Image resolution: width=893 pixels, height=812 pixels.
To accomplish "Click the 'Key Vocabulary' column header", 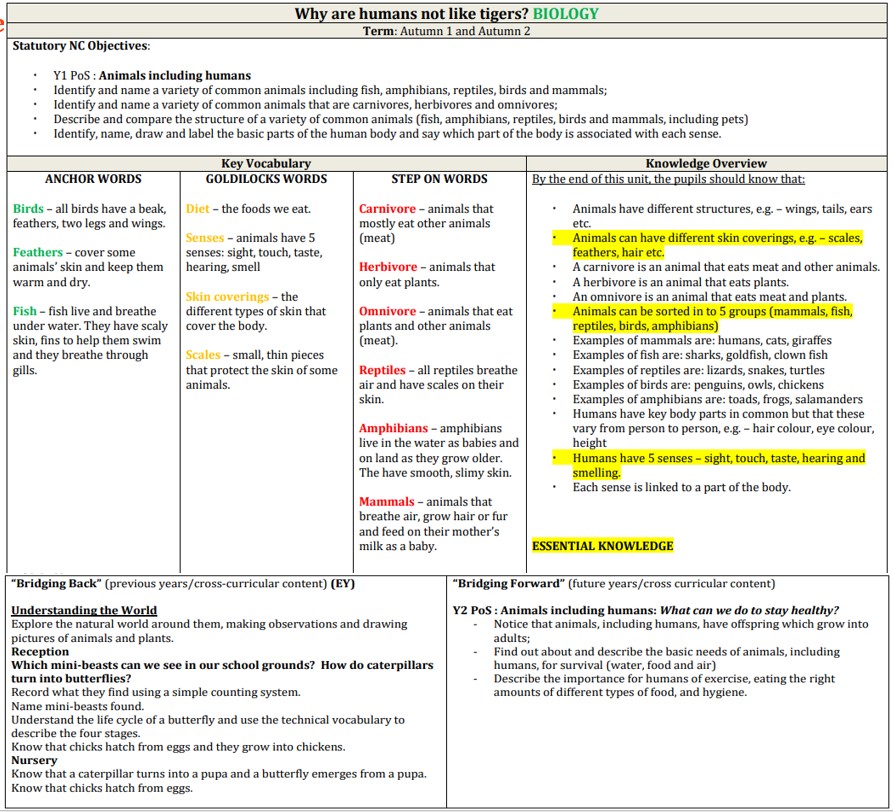I will (x=265, y=163).
